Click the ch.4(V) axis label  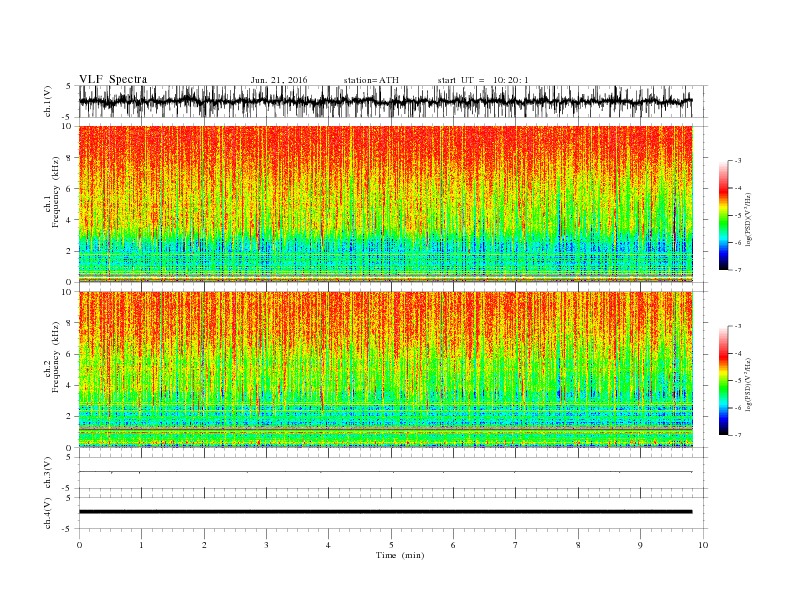pos(48,513)
